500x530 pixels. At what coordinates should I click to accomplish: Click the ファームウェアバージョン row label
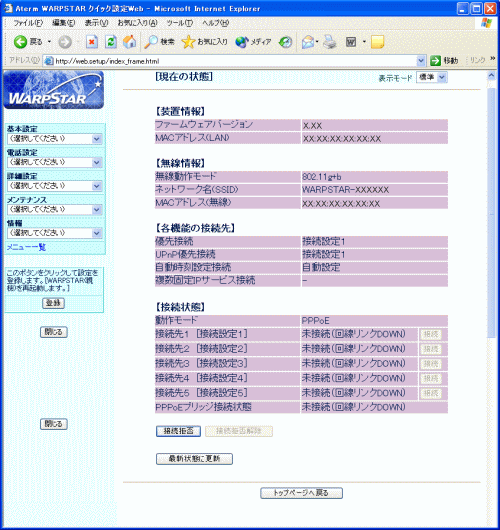[204, 125]
